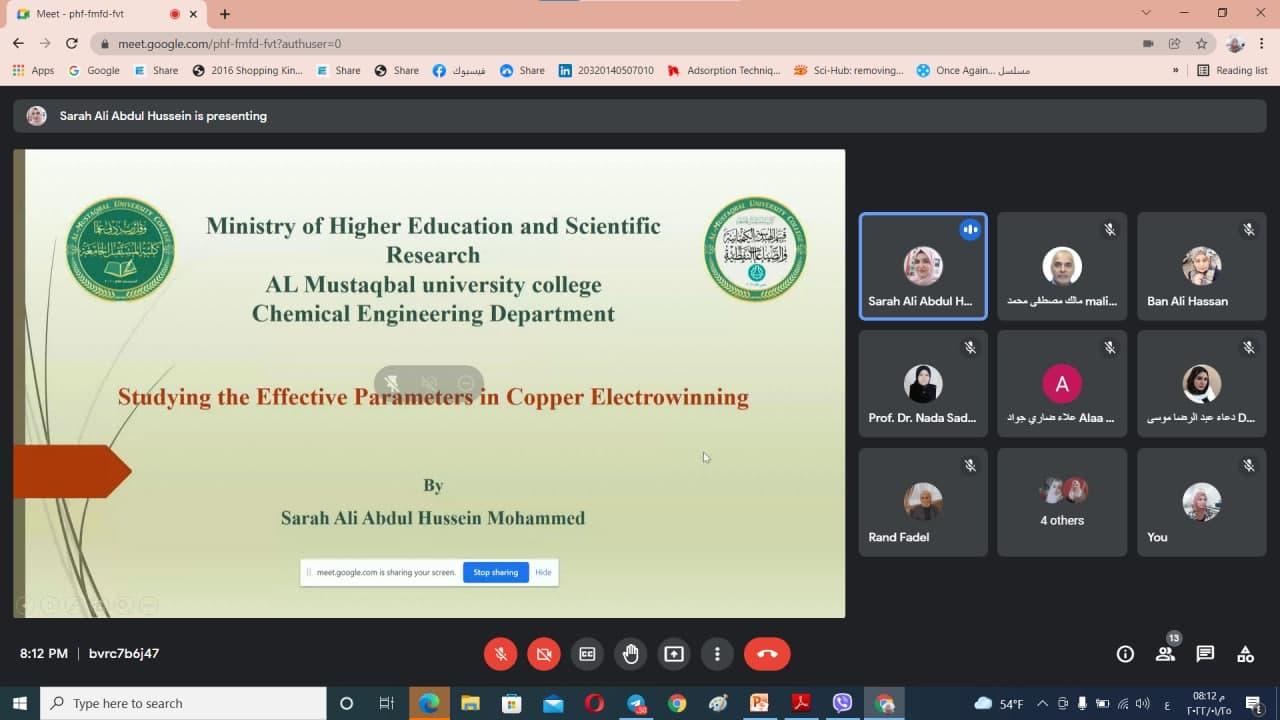Bookmark this page with star icon
This screenshot has height=720, width=1280.
pos(1201,44)
